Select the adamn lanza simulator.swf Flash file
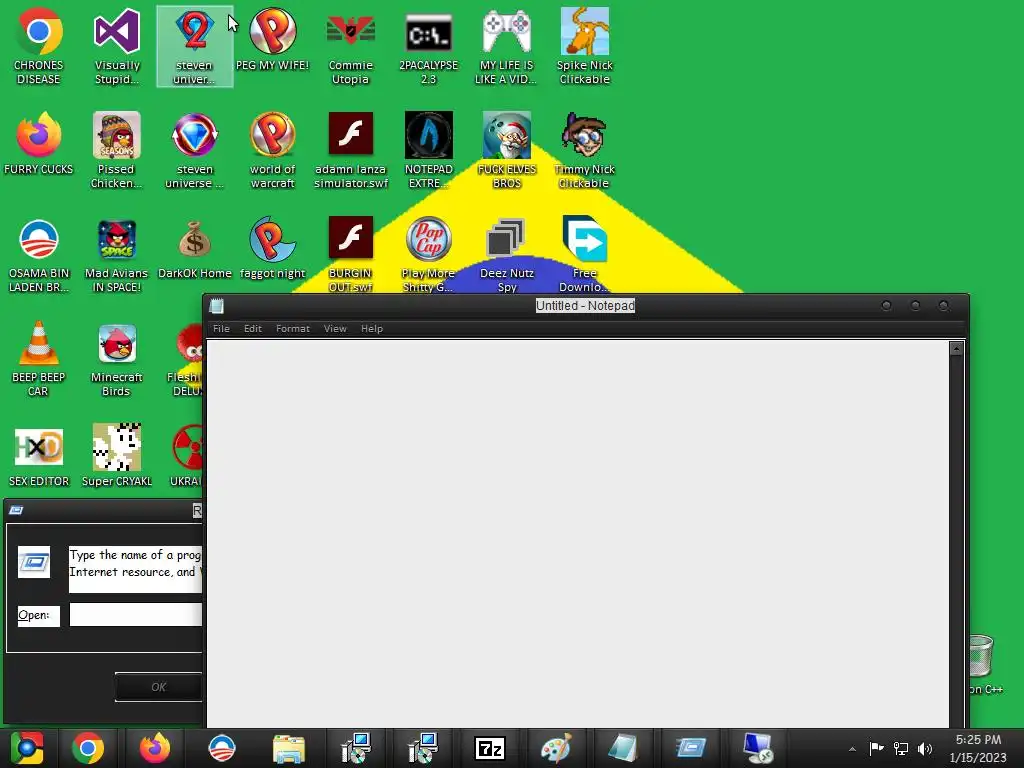 tap(351, 151)
